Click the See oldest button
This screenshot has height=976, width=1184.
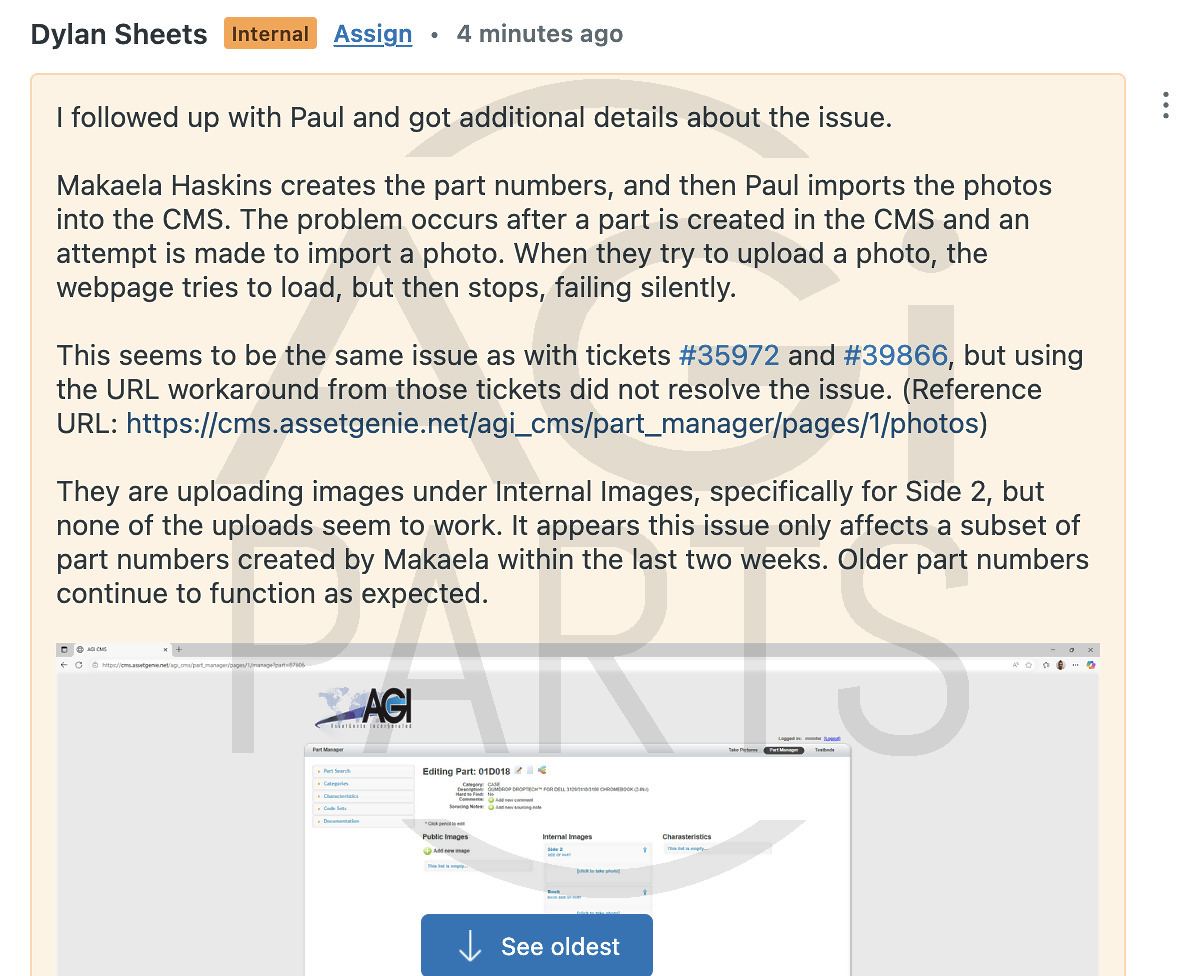537,945
